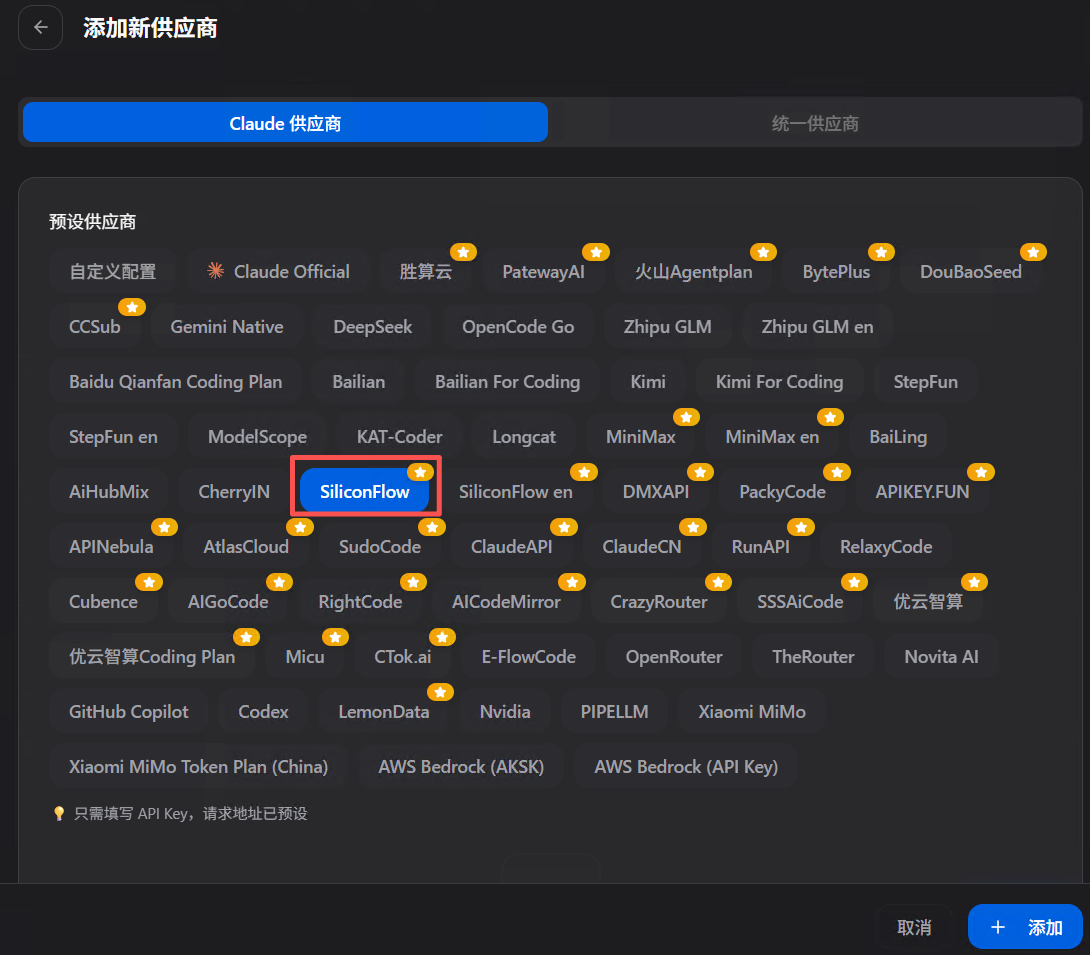Pick the AtlasCloud provider
This screenshot has width=1090, height=955.
click(x=245, y=546)
